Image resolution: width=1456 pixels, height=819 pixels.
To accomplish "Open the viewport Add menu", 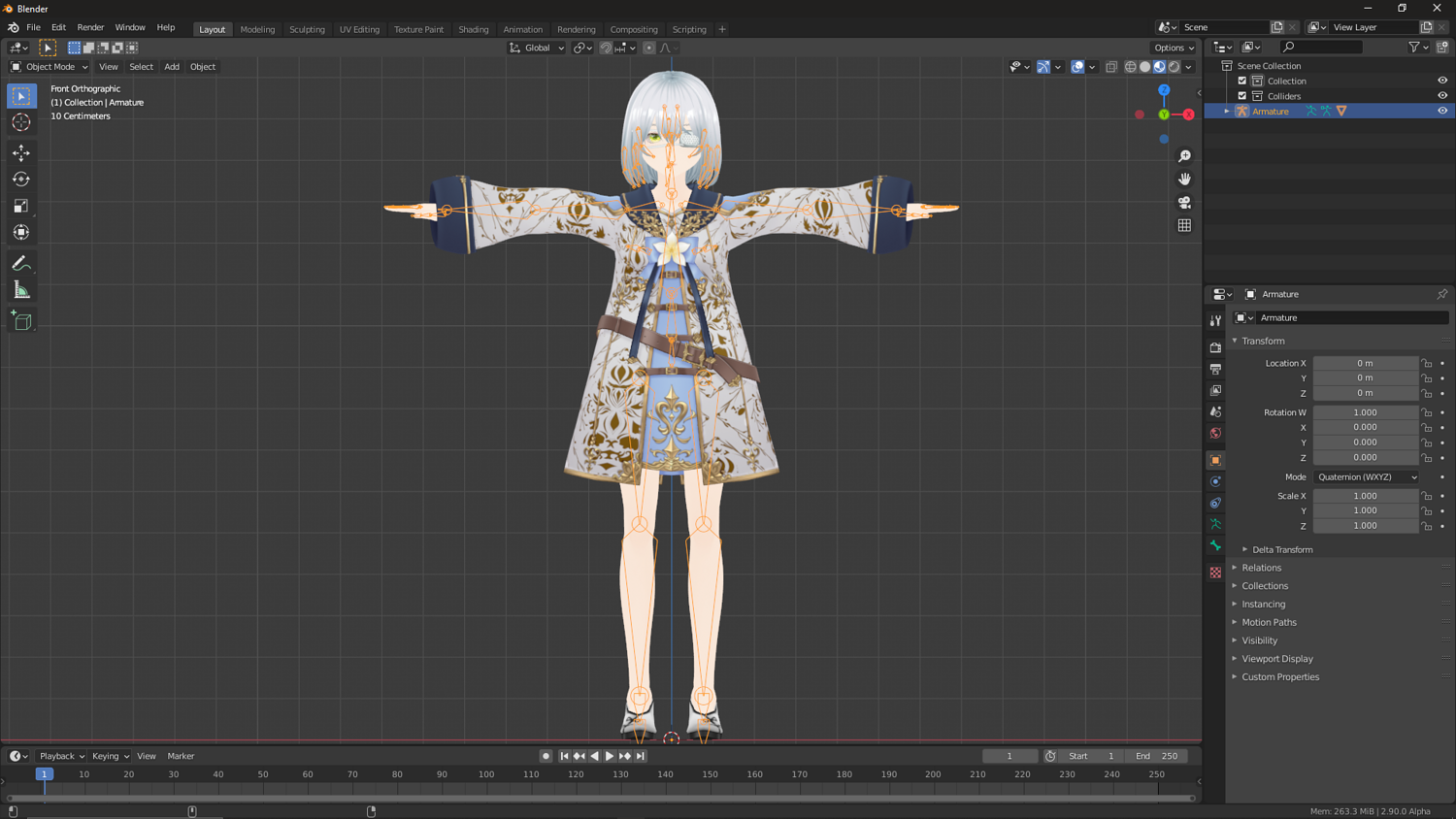I will [x=172, y=67].
